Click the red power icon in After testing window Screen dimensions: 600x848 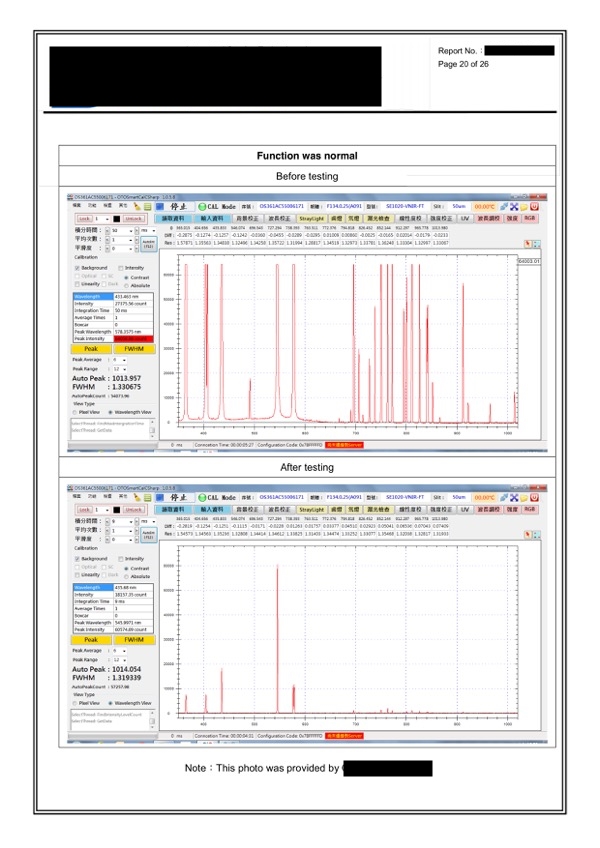pos(534,497)
